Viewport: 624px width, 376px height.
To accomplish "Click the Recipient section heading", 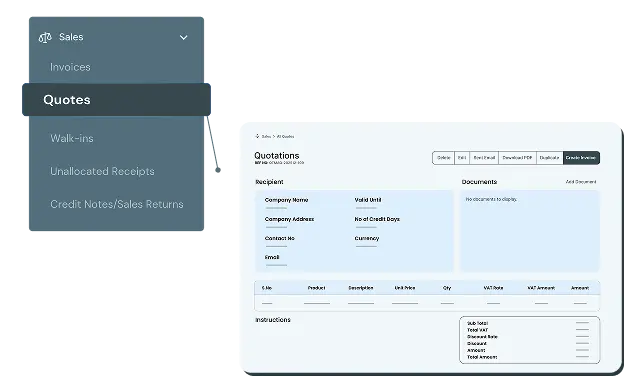I will pyautogui.click(x=269, y=182).
